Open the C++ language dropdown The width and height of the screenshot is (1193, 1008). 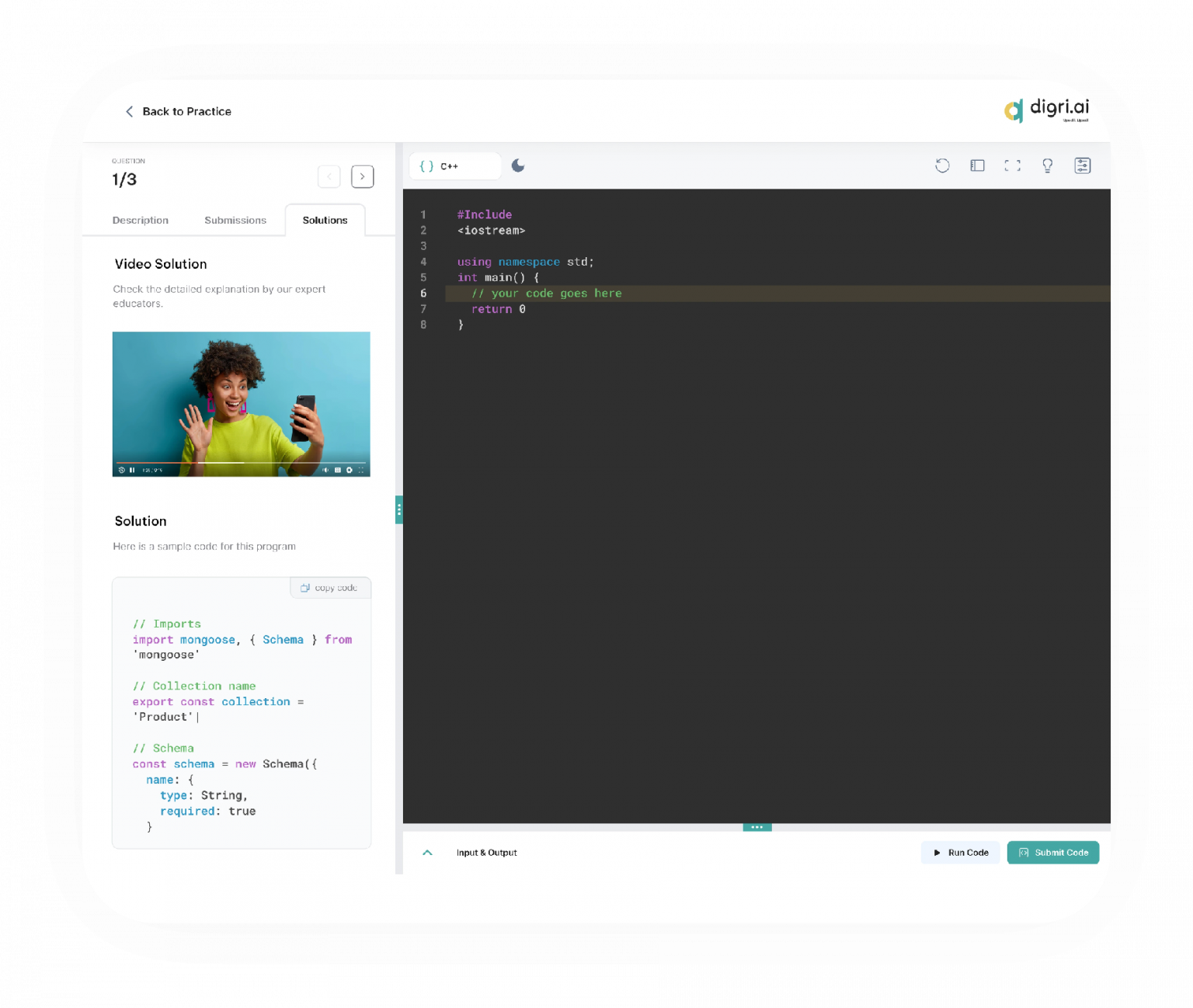[x=454, y=166]
